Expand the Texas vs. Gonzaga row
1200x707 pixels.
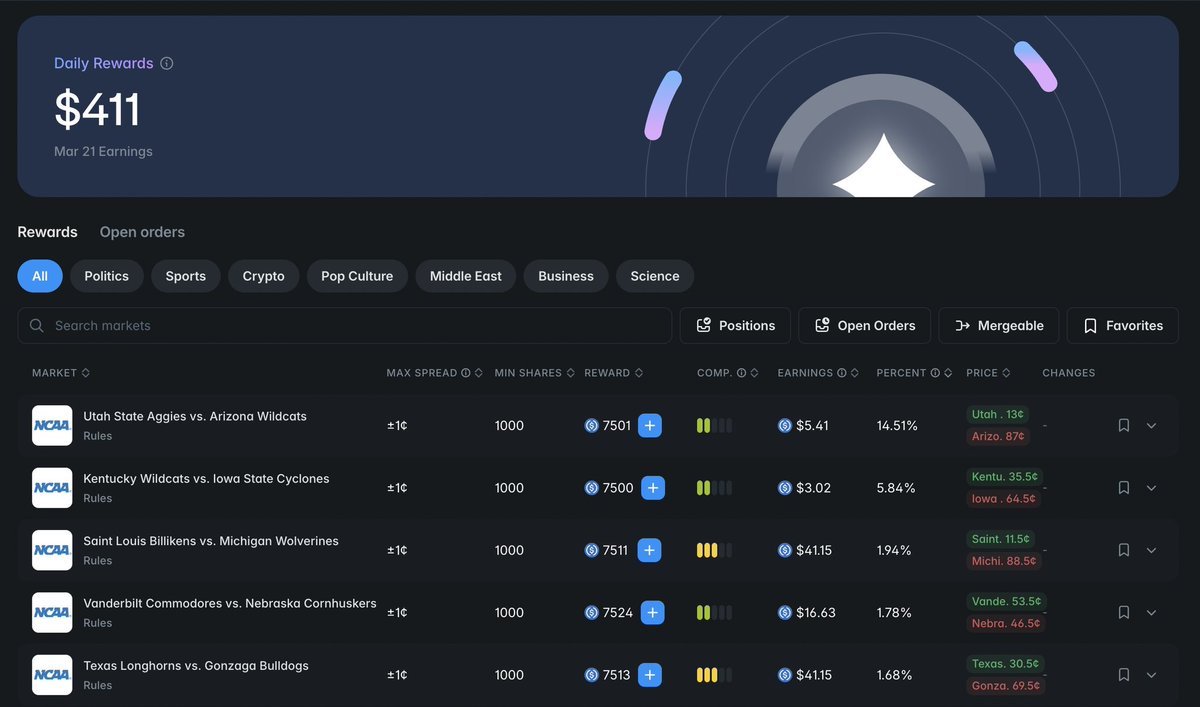(x=1151, y=675)
